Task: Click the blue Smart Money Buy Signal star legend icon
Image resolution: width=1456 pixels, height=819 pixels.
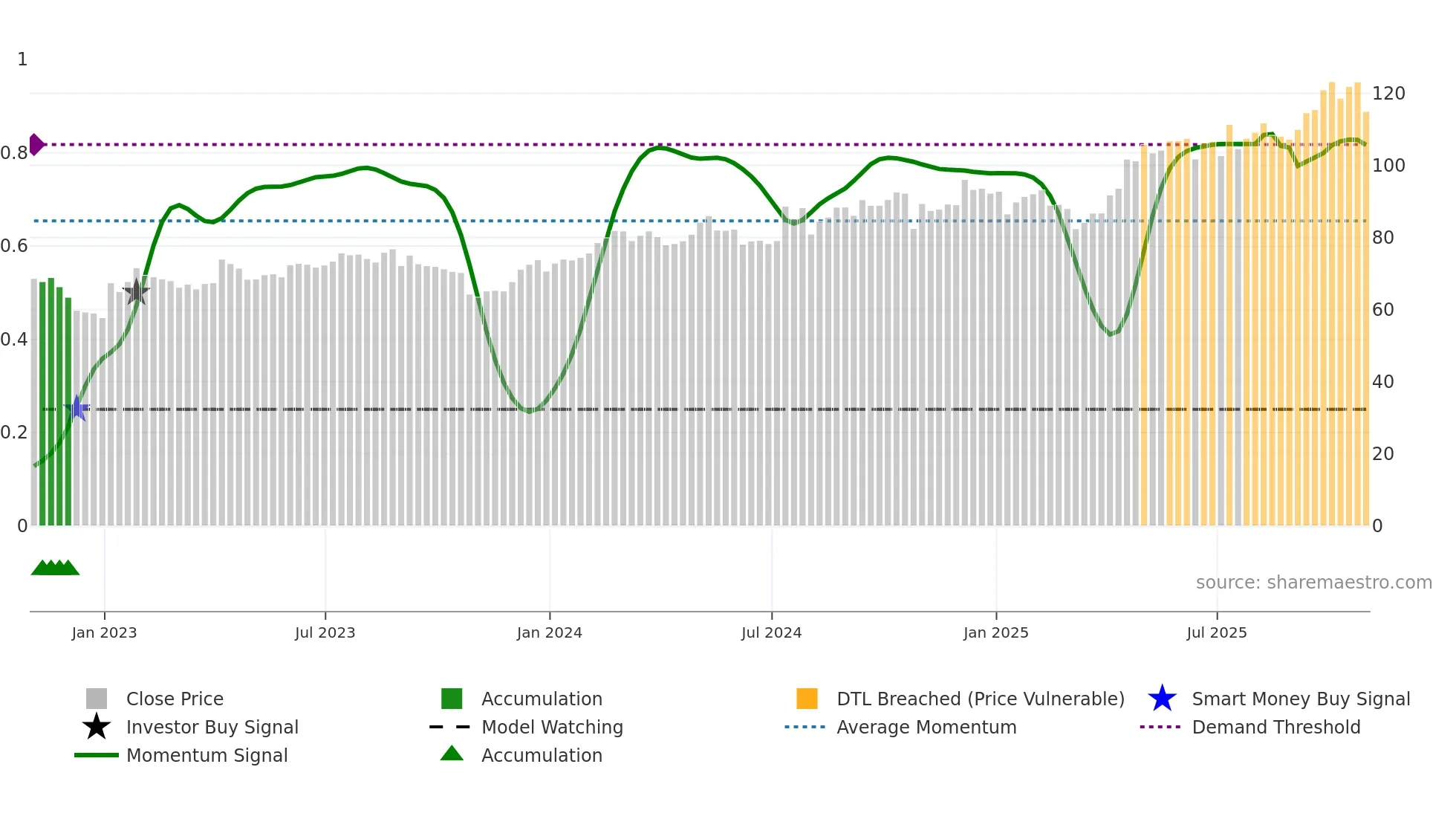Action: coord(1162,699)
